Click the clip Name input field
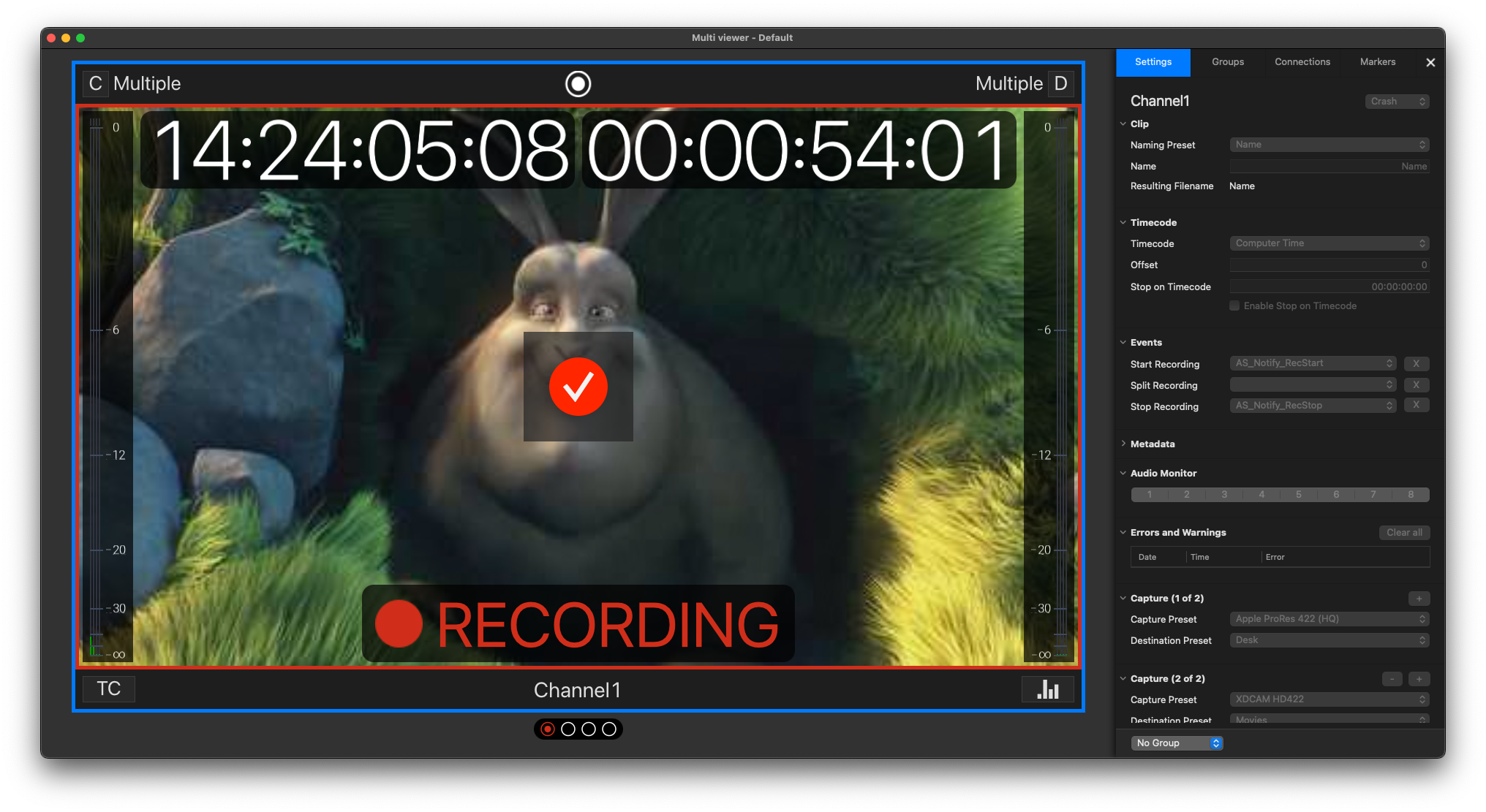This screenshot has width=1486, height=812. (x=1329, y=166)
